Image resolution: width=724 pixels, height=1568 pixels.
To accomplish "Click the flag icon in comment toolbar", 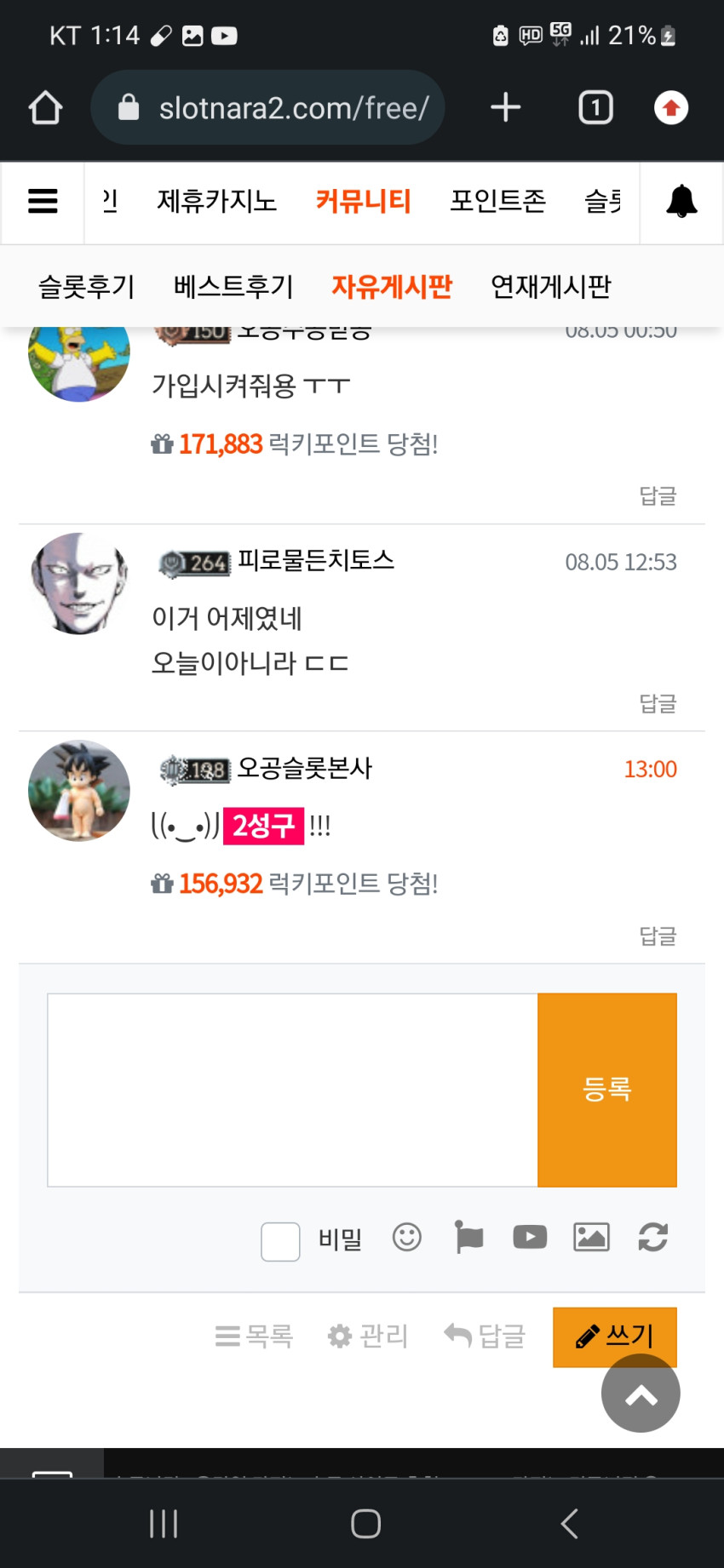I will coord(468,1237).
